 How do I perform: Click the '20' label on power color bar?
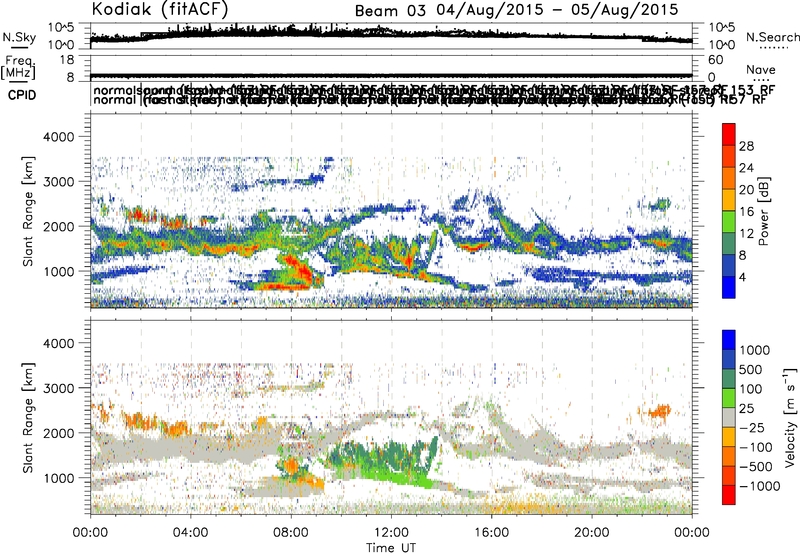coord(746,190)
